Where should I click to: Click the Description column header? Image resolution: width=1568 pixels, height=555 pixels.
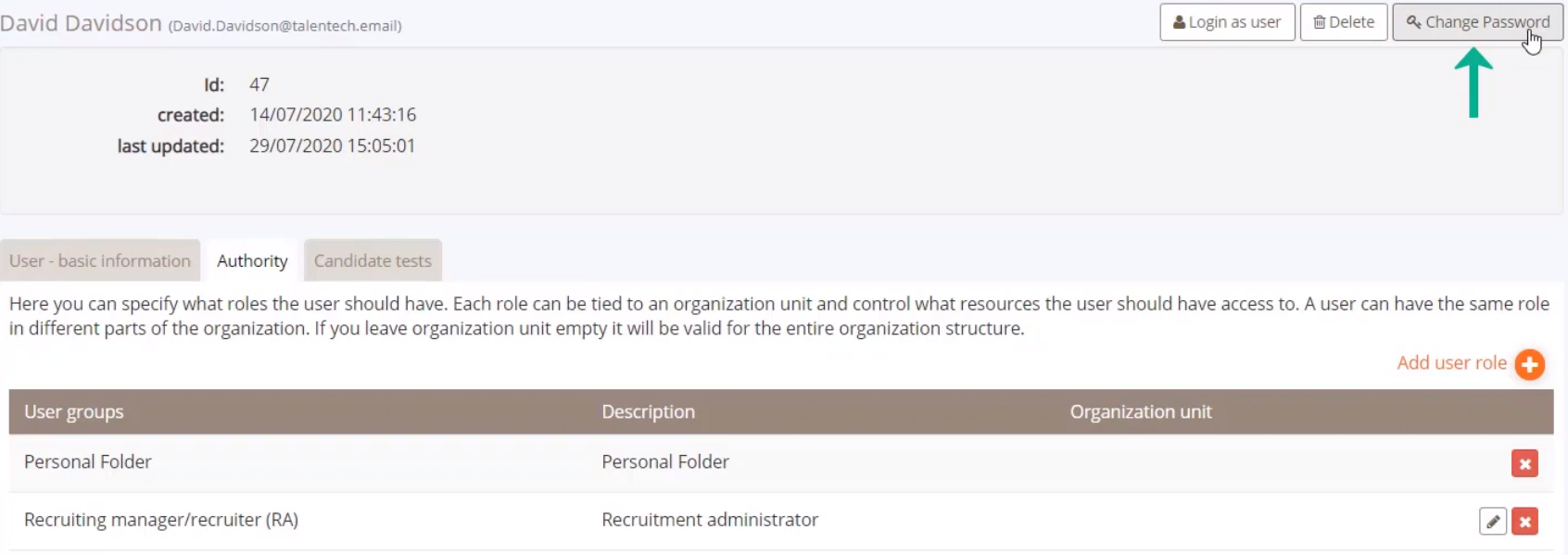(x=648, y=412)
